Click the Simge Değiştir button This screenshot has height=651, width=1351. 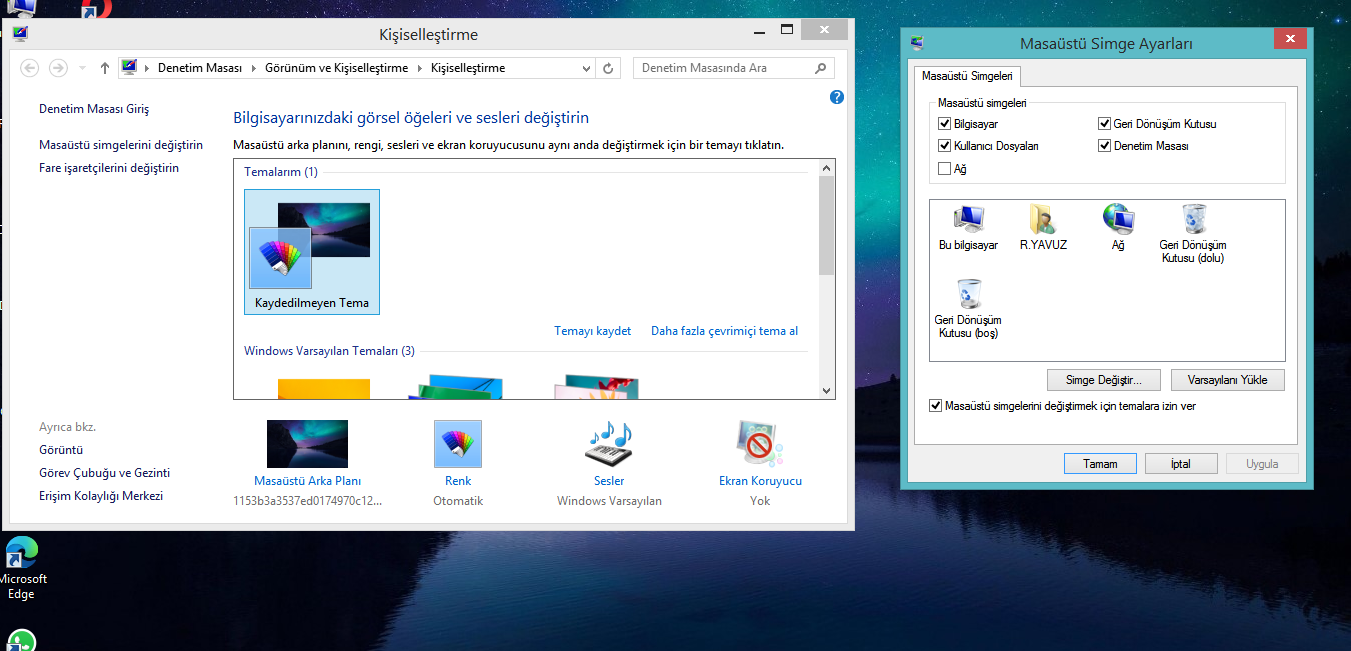pyautogui.click(x=1103, y=380)
